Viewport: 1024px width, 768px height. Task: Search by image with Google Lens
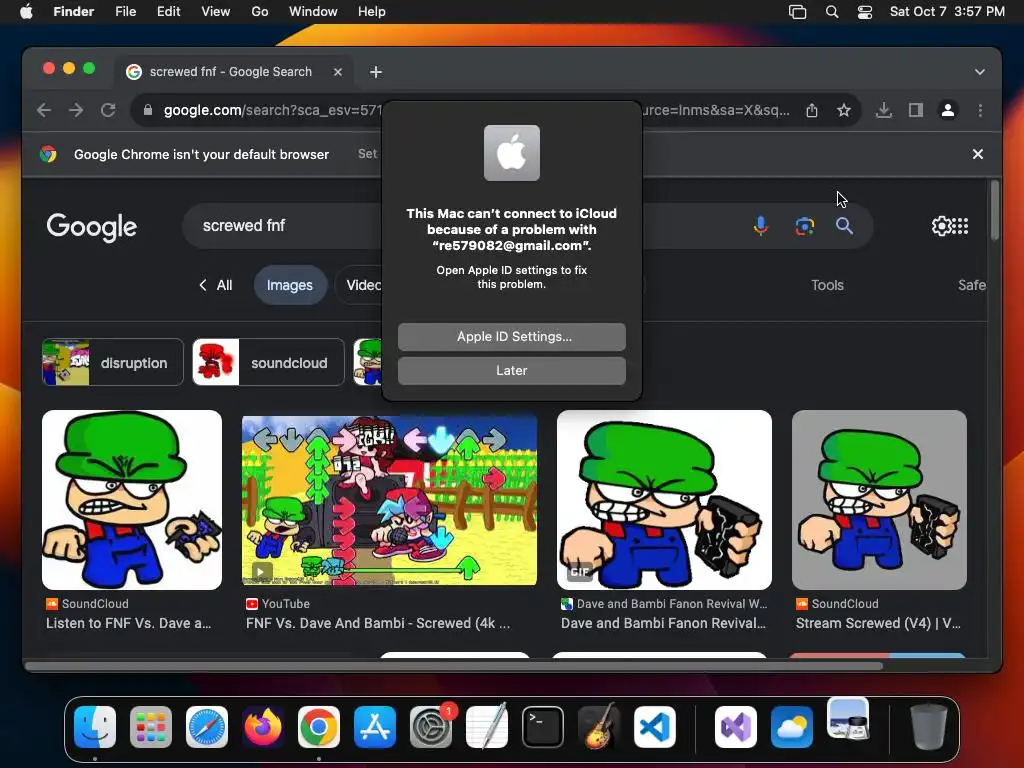pyautogui.click(x=805, y=226)
